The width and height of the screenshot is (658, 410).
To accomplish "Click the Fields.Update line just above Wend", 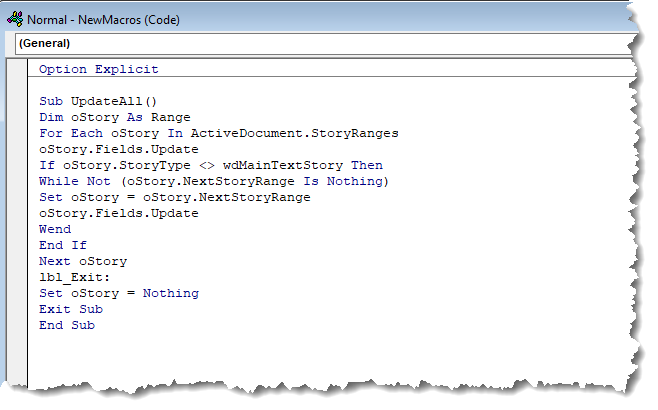I will (119, 213).
